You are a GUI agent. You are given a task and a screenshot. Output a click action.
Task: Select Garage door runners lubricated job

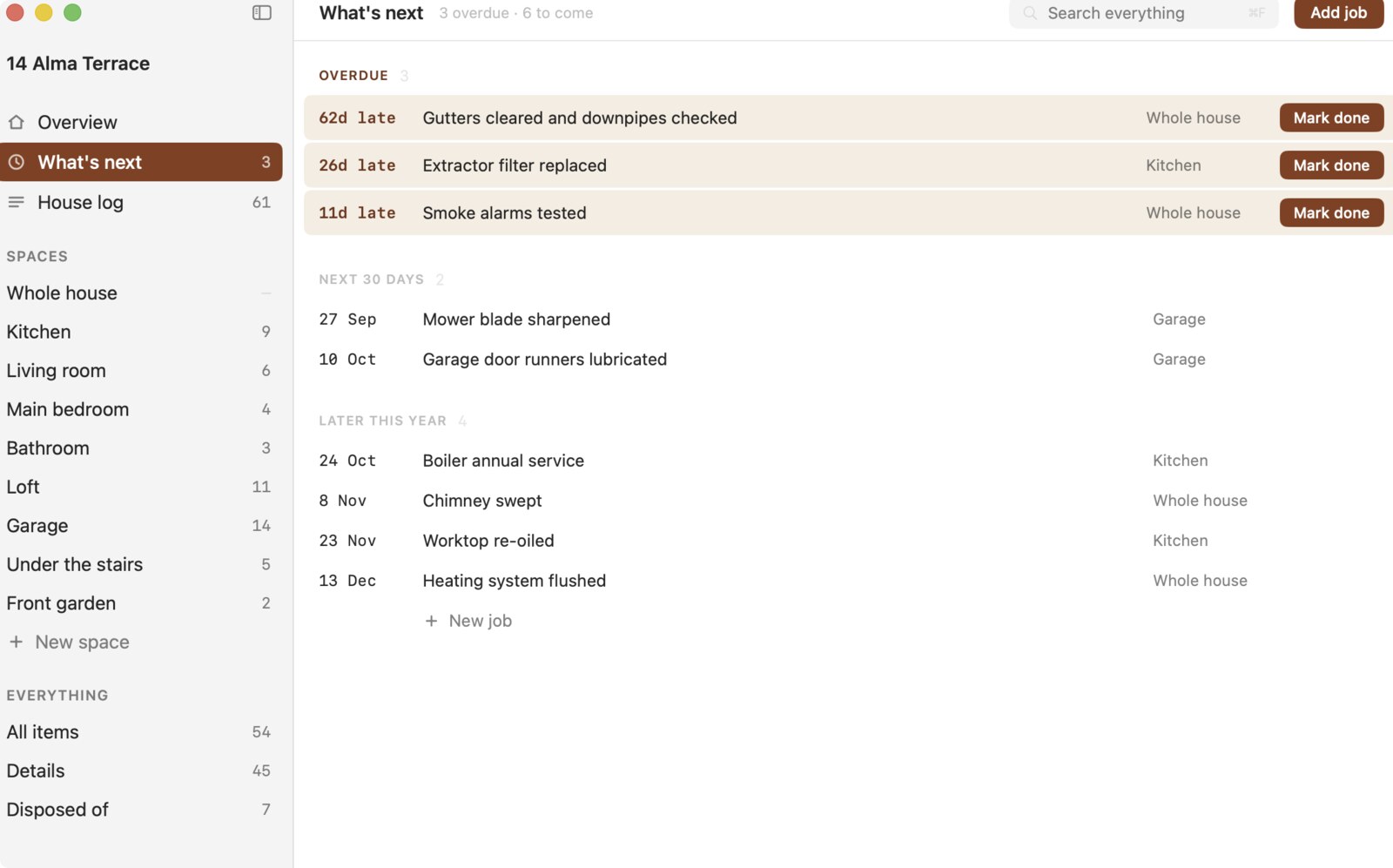tap(848, 360)
